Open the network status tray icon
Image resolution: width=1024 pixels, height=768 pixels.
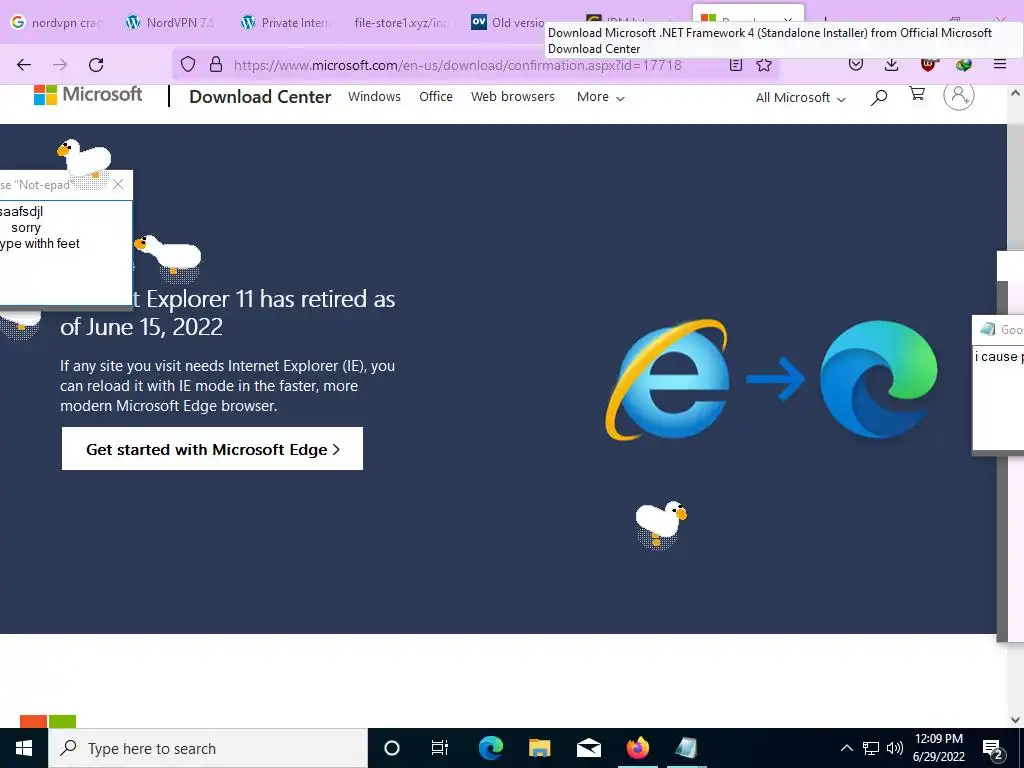pyautogui.click(x=871, y=748)
